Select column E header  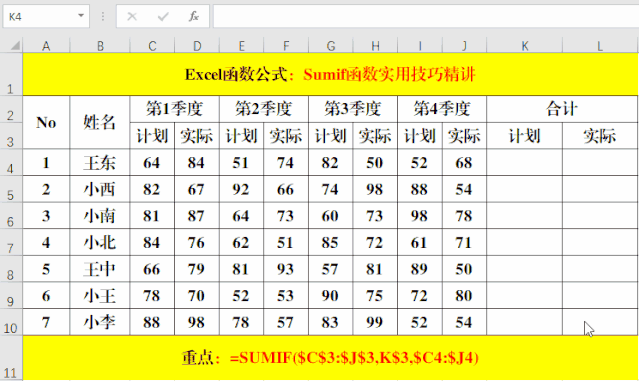coord(242,46)
